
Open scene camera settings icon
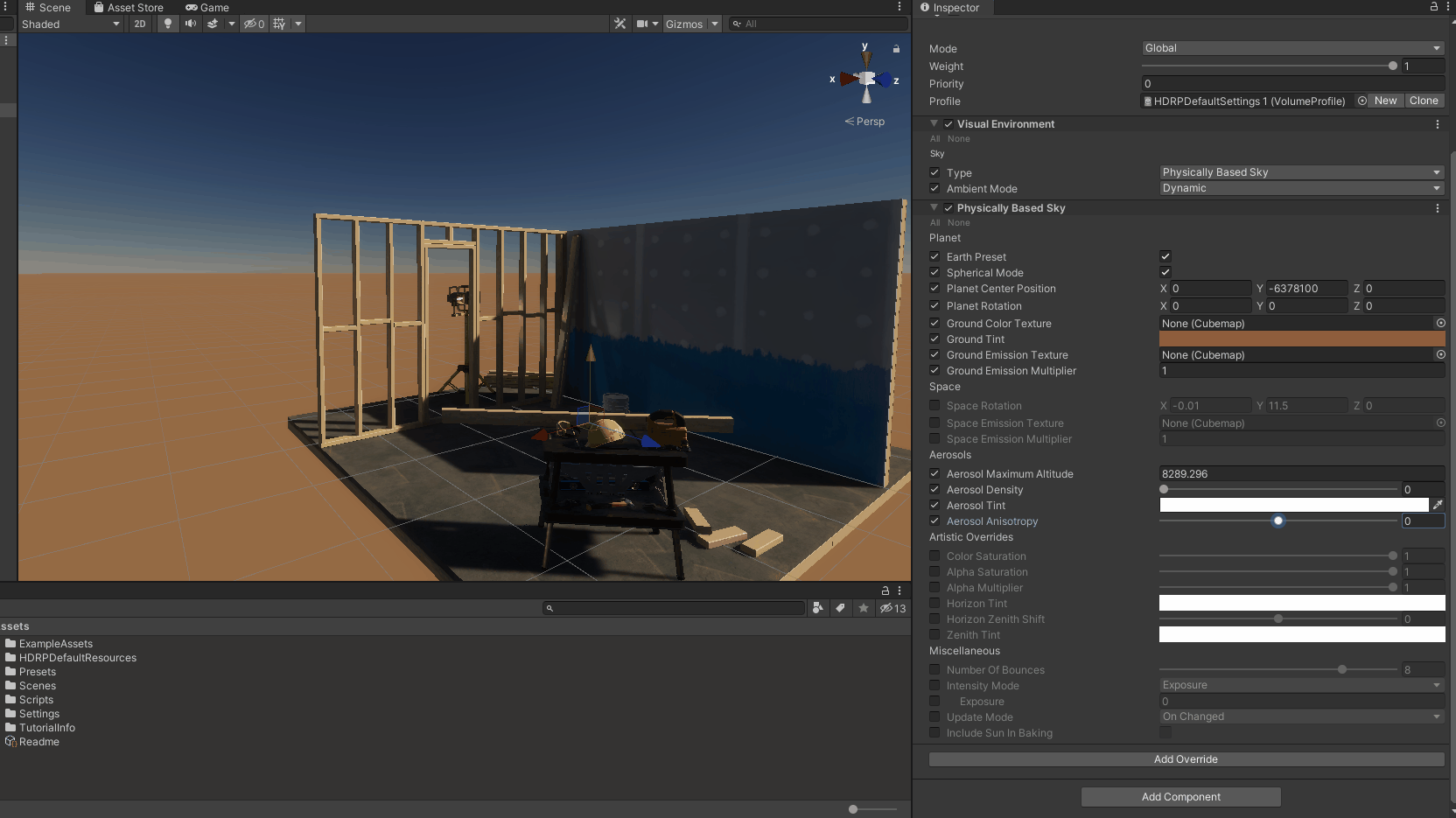tap(642, 24)
